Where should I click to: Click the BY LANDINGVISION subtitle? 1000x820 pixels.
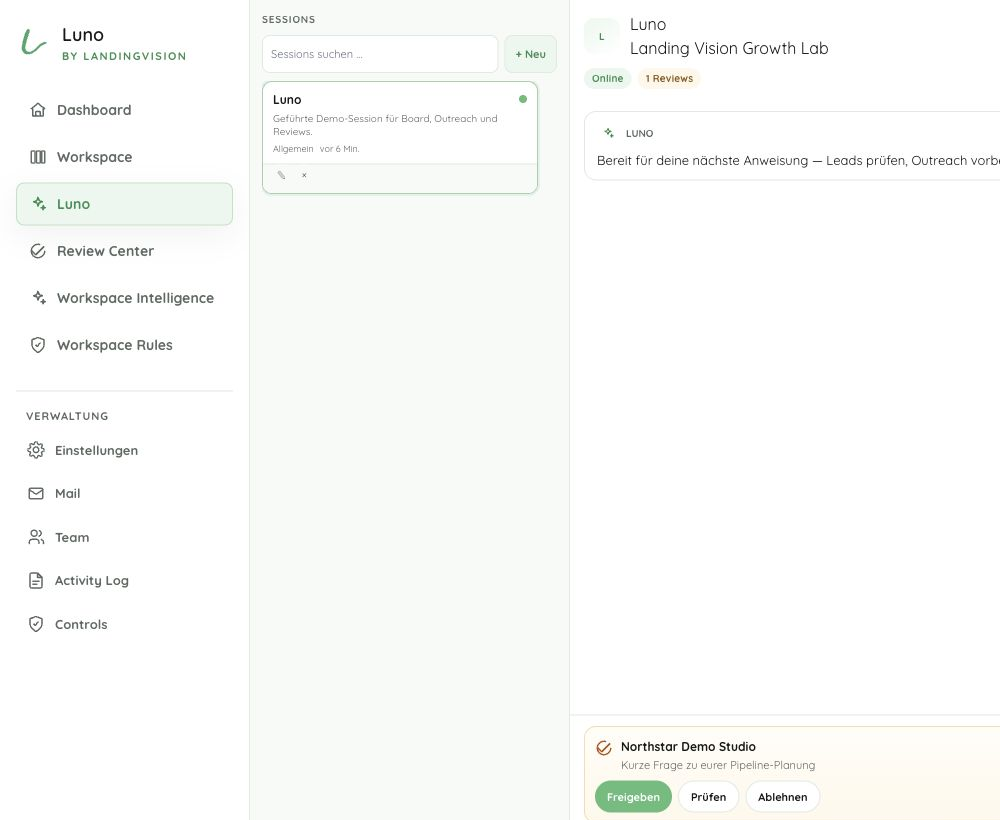click(x=124, y=56)
